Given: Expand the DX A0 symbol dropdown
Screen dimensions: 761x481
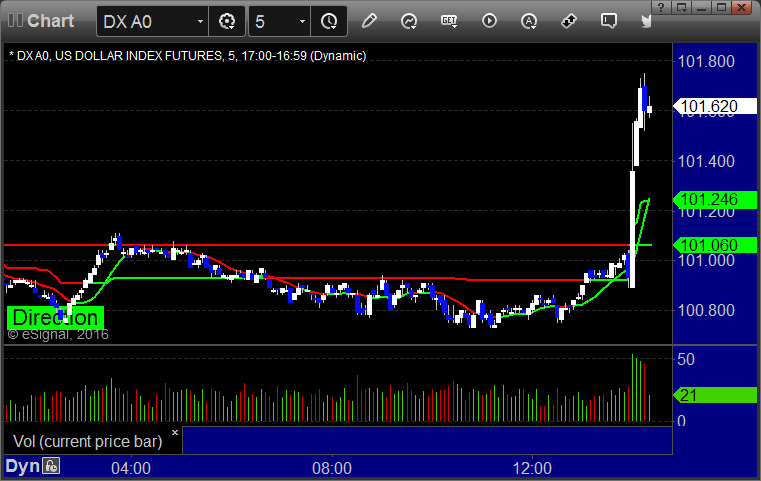Looking at the screenshot, I should pos(200,21).
